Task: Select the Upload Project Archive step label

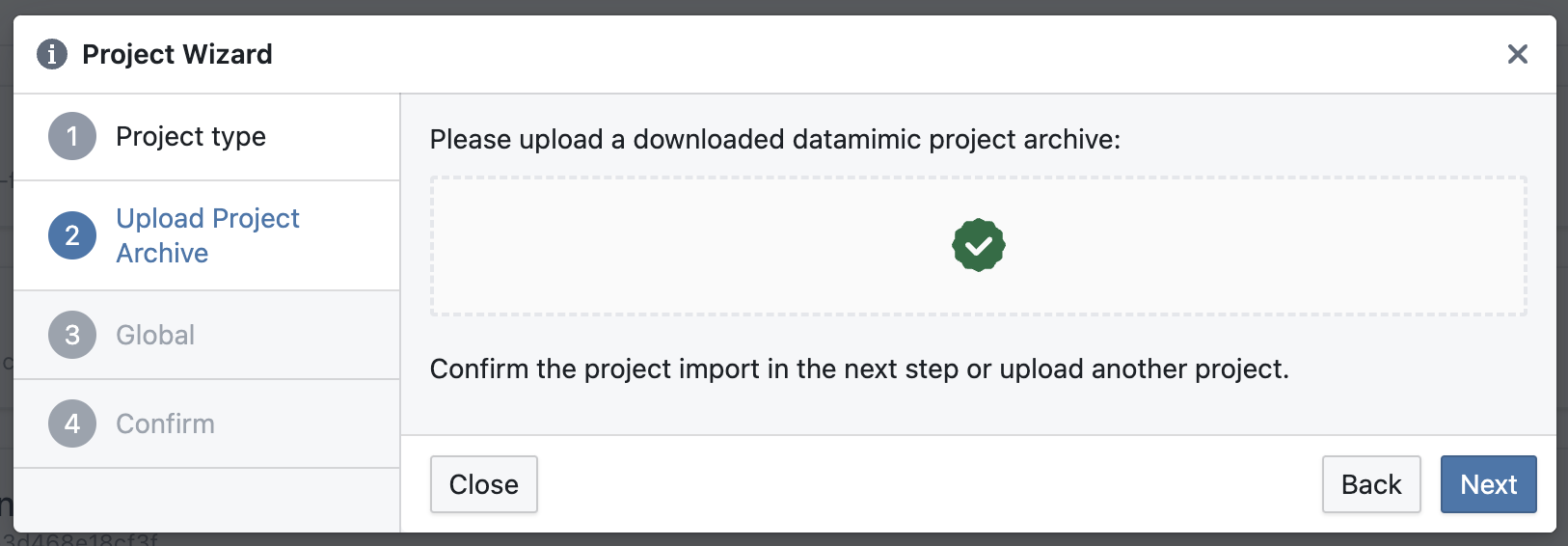Action: (207, 235)
